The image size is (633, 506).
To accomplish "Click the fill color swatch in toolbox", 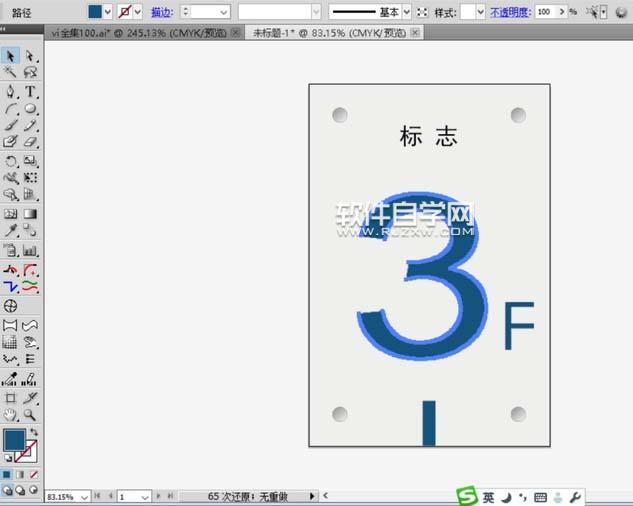I will (x=14, y=440).
